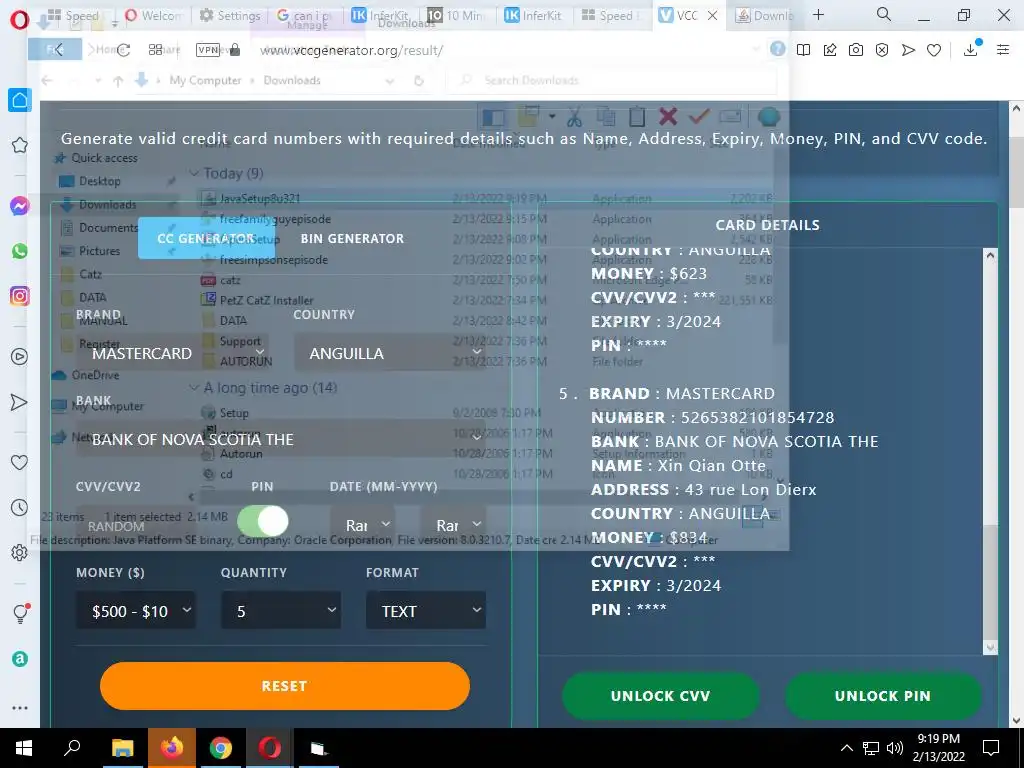Close the VCC tab with its X
This screenshot has height=768, width=1024.
[x=712, y=15]
